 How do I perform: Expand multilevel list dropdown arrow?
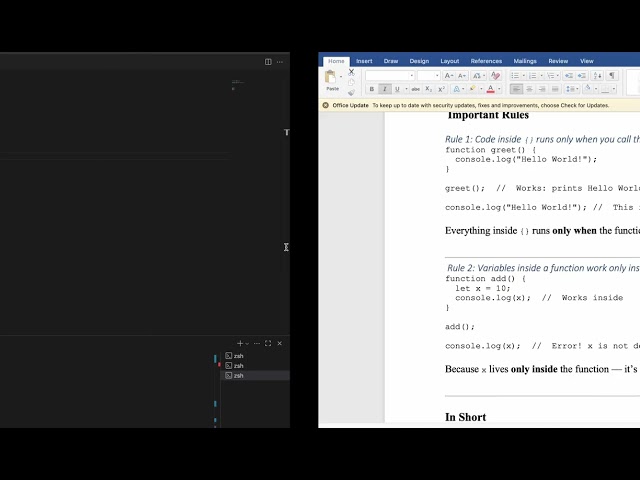pyautogui.click(x=558, y=76)
